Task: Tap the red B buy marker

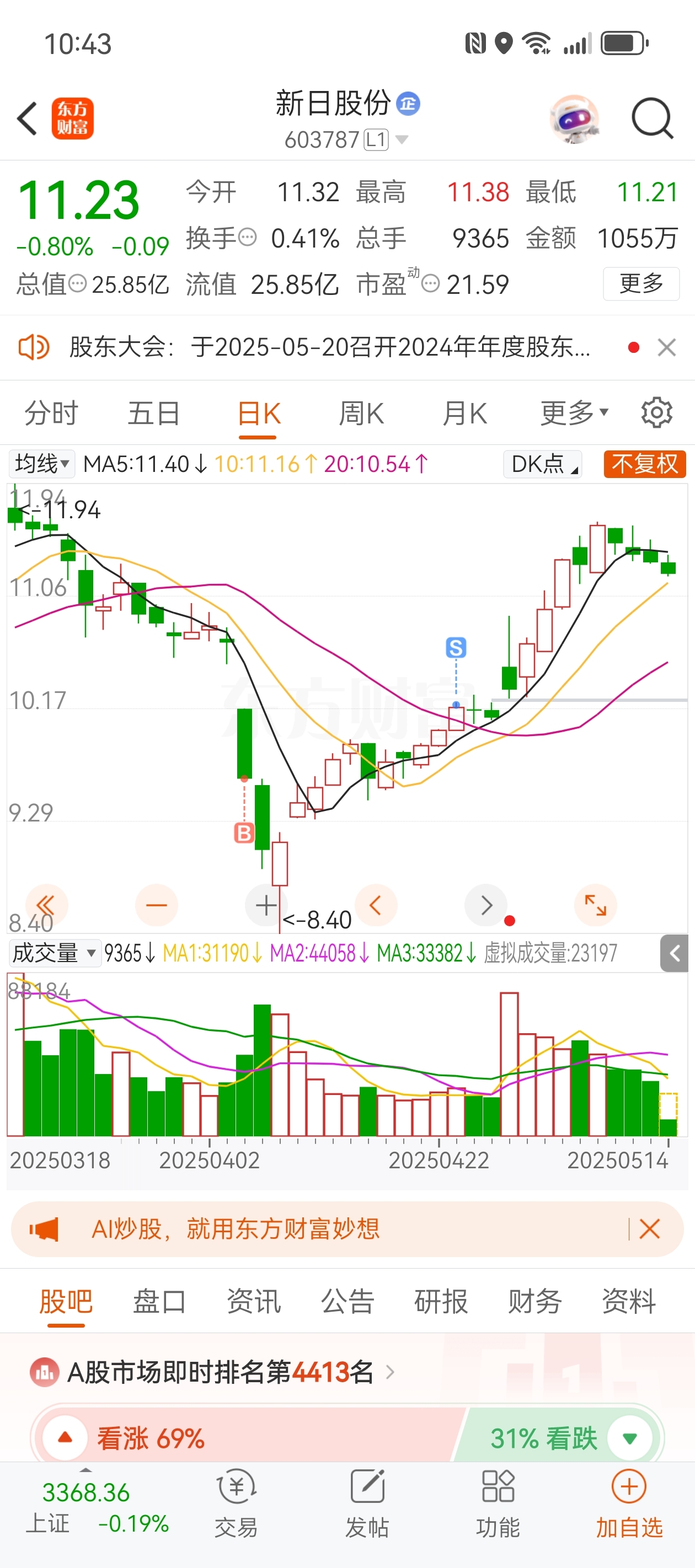Action: pos(244,833)
